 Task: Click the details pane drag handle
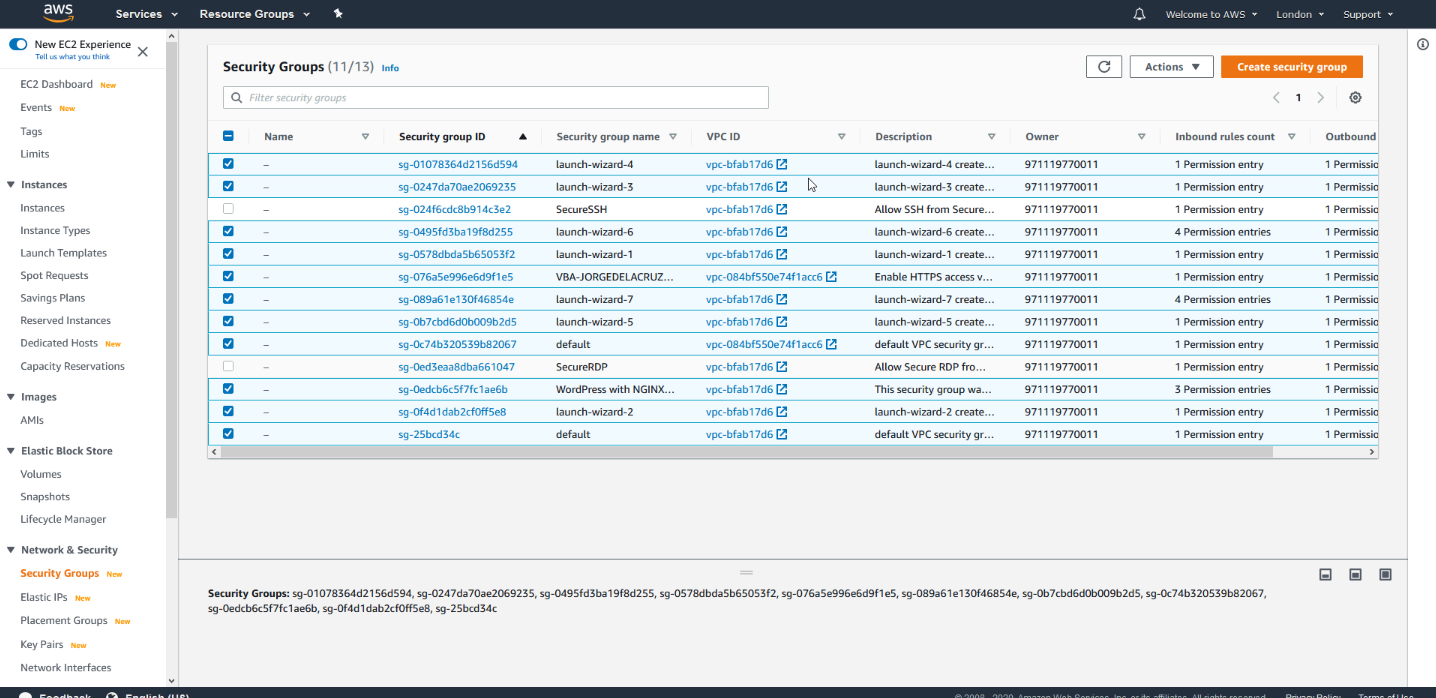[x=746, y=573]
